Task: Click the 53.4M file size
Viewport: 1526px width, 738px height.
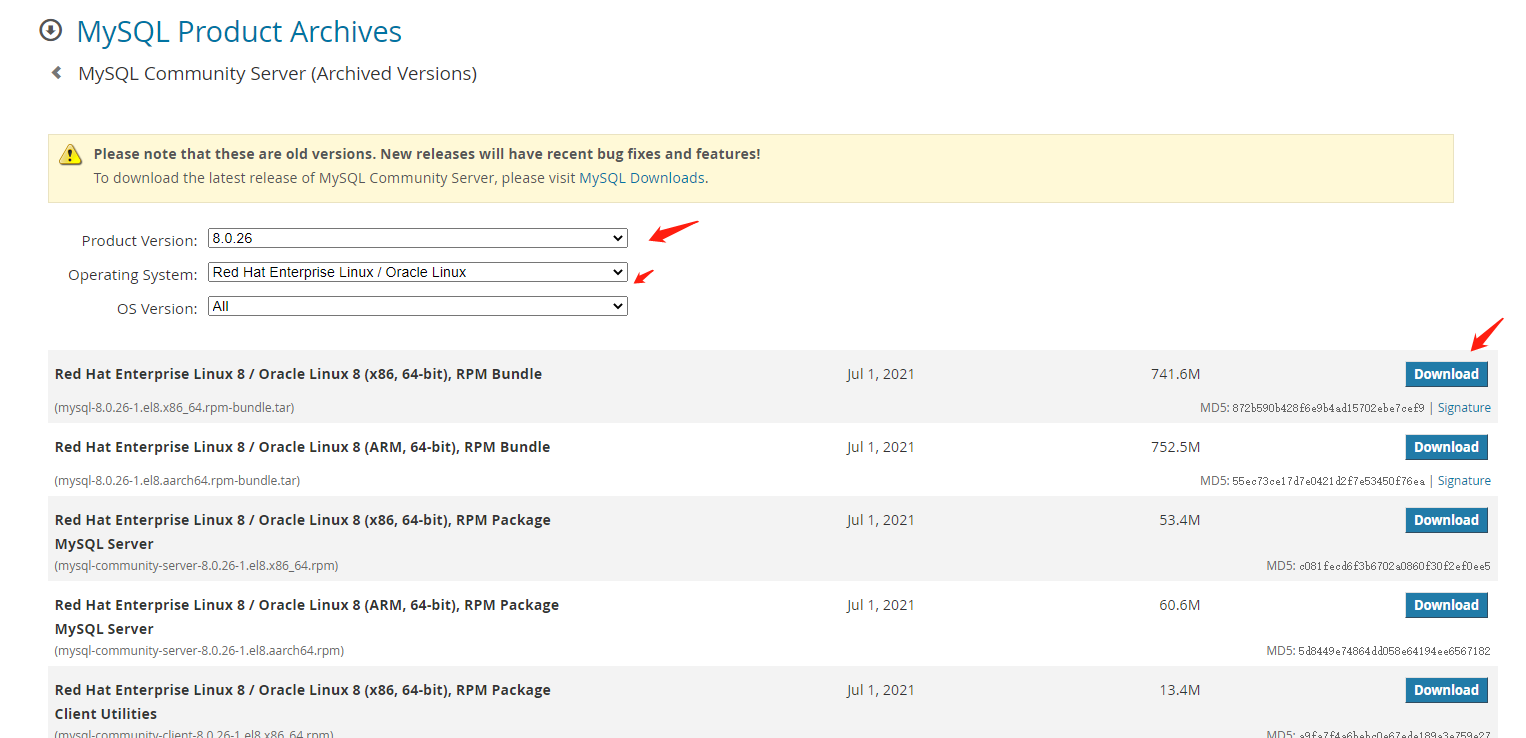Action: [x=1179, y=520]
